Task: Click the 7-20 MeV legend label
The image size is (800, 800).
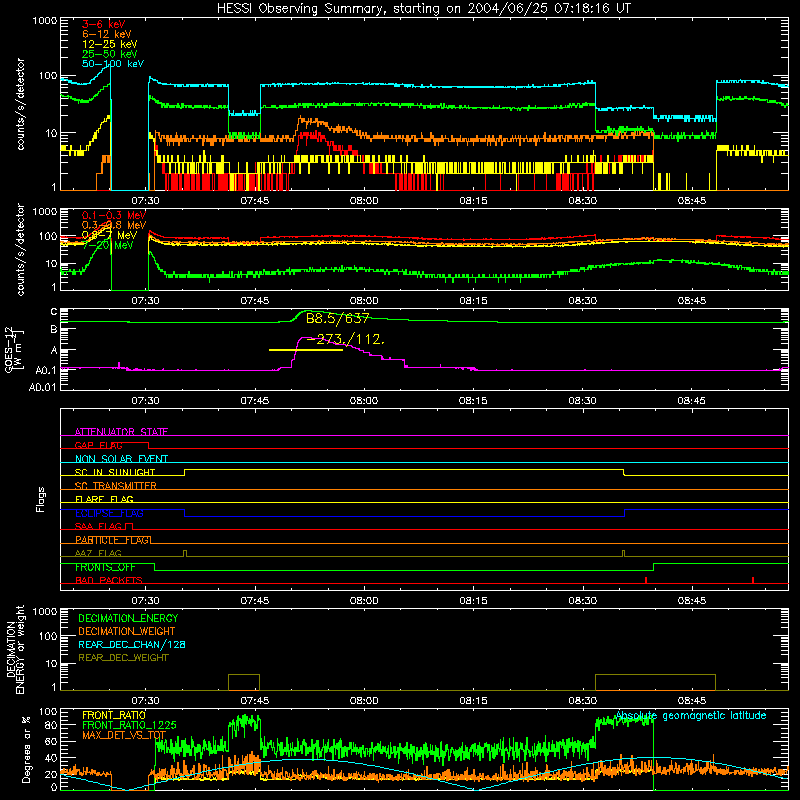Action: click(x=108, y=245)
